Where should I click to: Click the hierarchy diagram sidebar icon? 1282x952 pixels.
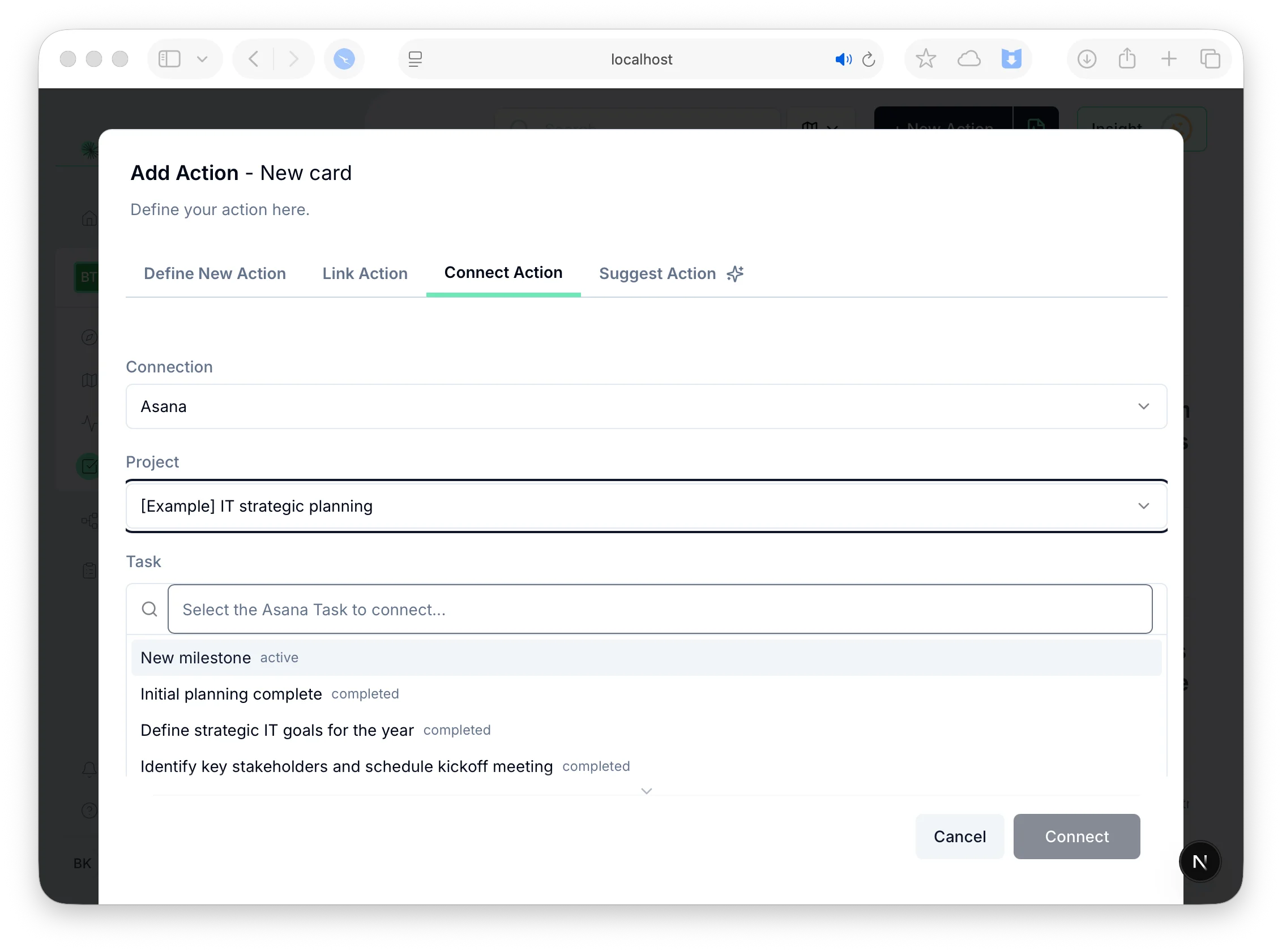[x=89, y=521]
